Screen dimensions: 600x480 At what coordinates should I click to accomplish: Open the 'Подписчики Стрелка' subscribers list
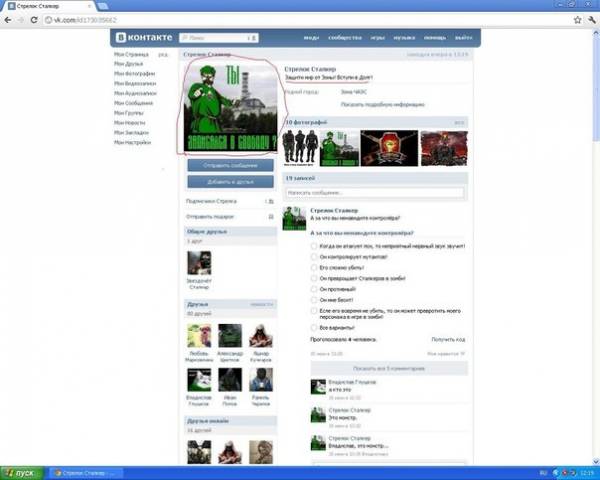(211, 200)
